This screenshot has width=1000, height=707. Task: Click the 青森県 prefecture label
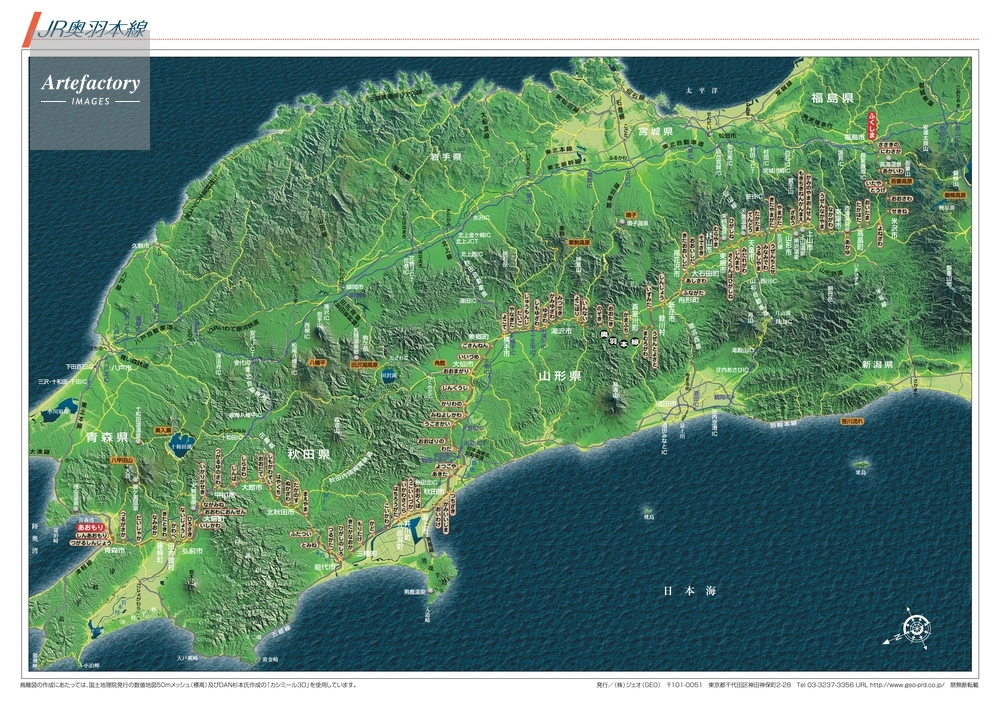click(107, 438)
